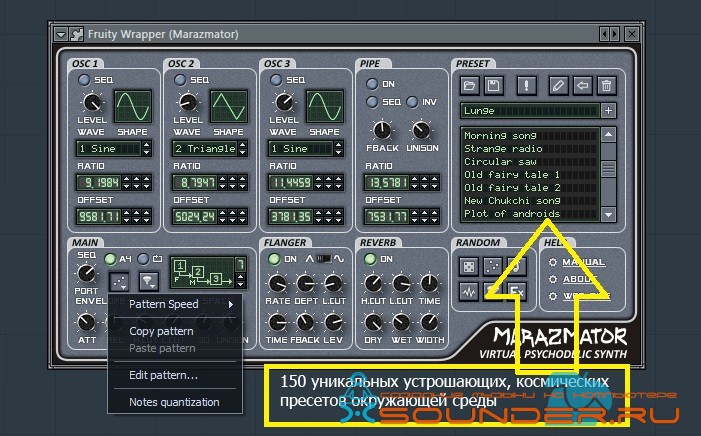Screen dimensions: 701x436
Task: Enable the PIPE ON switch
Action: (x=372, y=84)
